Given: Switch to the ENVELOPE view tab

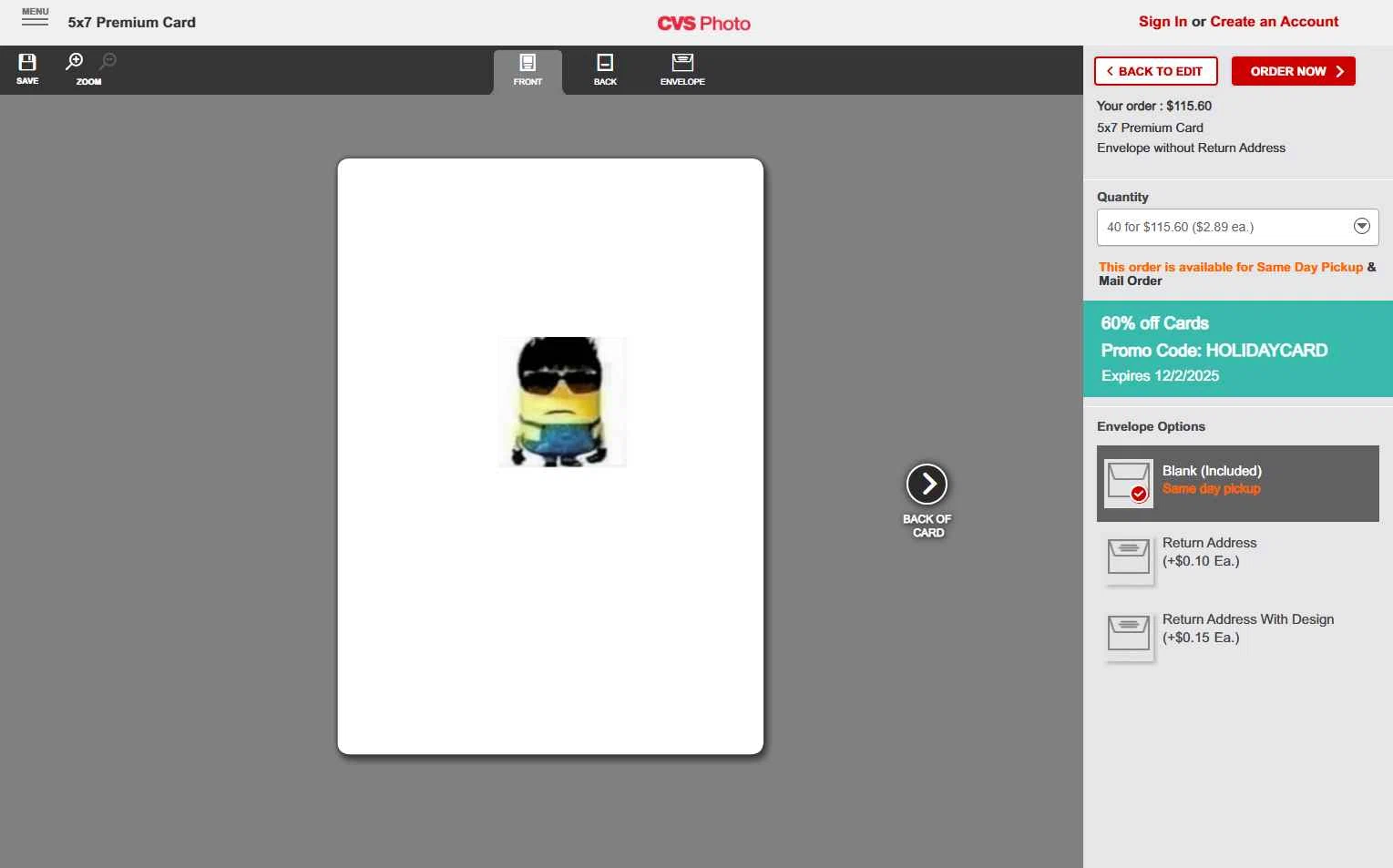Looking at the screenshot, I should pos(682,71).
